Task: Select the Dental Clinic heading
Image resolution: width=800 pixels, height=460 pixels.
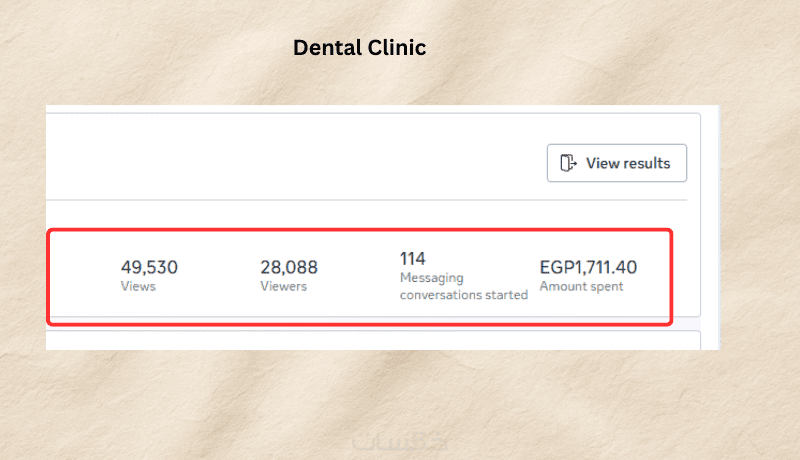Action: coord(360,48)
